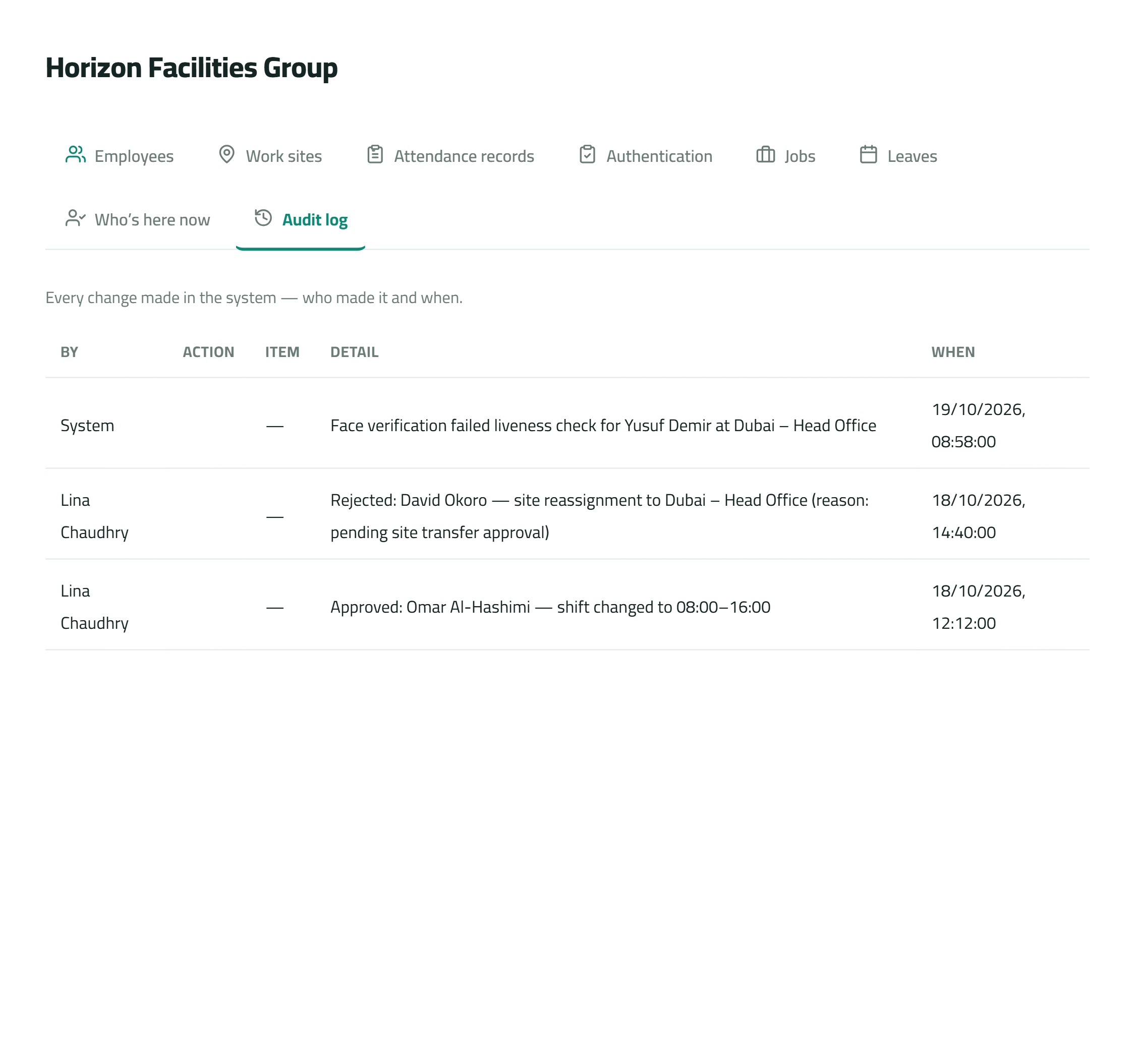
Task: Click the Who's here now user-check icon
Action: pyautogui.click(x=75, y=218)
